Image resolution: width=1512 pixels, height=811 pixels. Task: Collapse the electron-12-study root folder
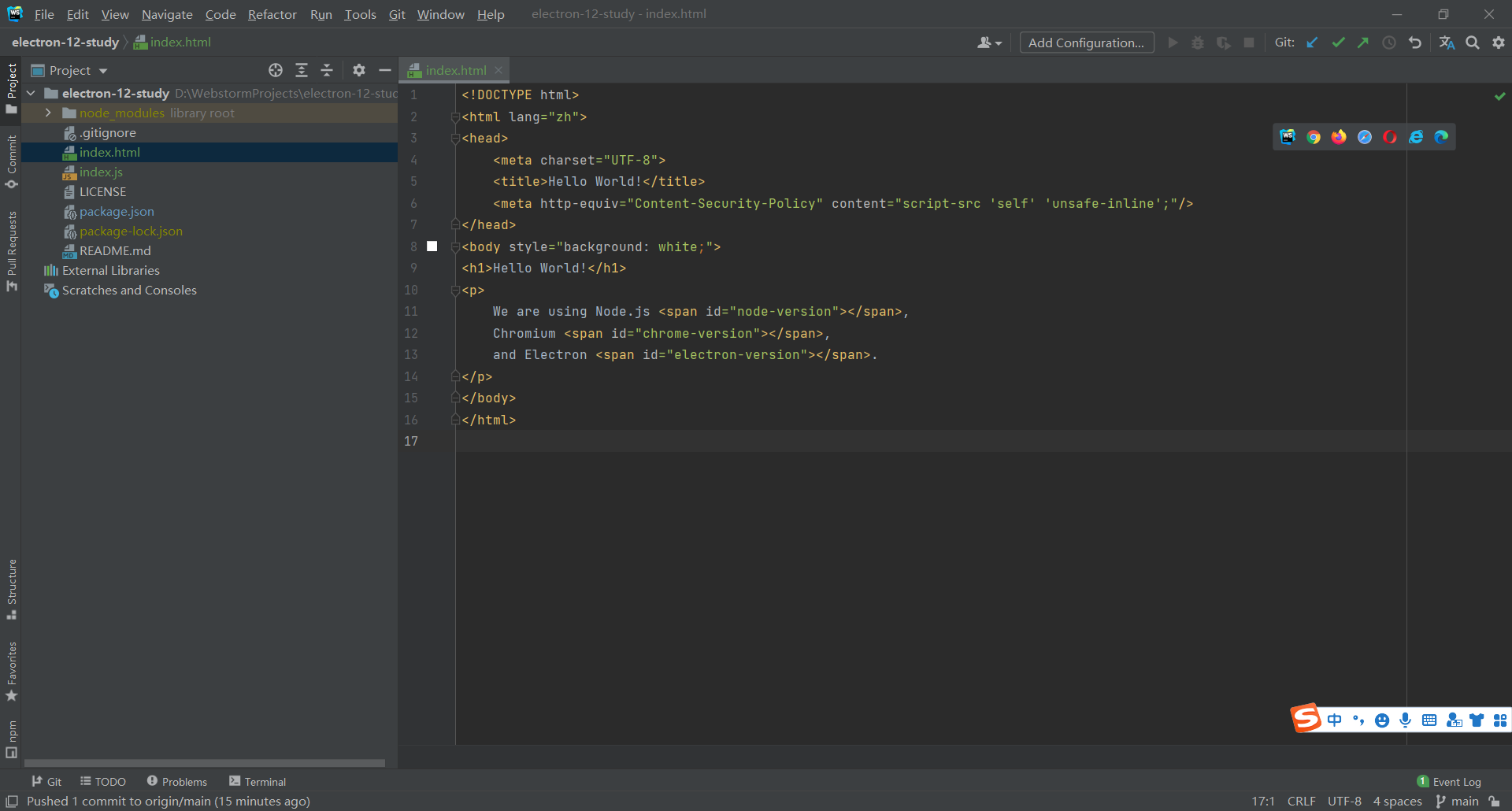coord(31,93)
